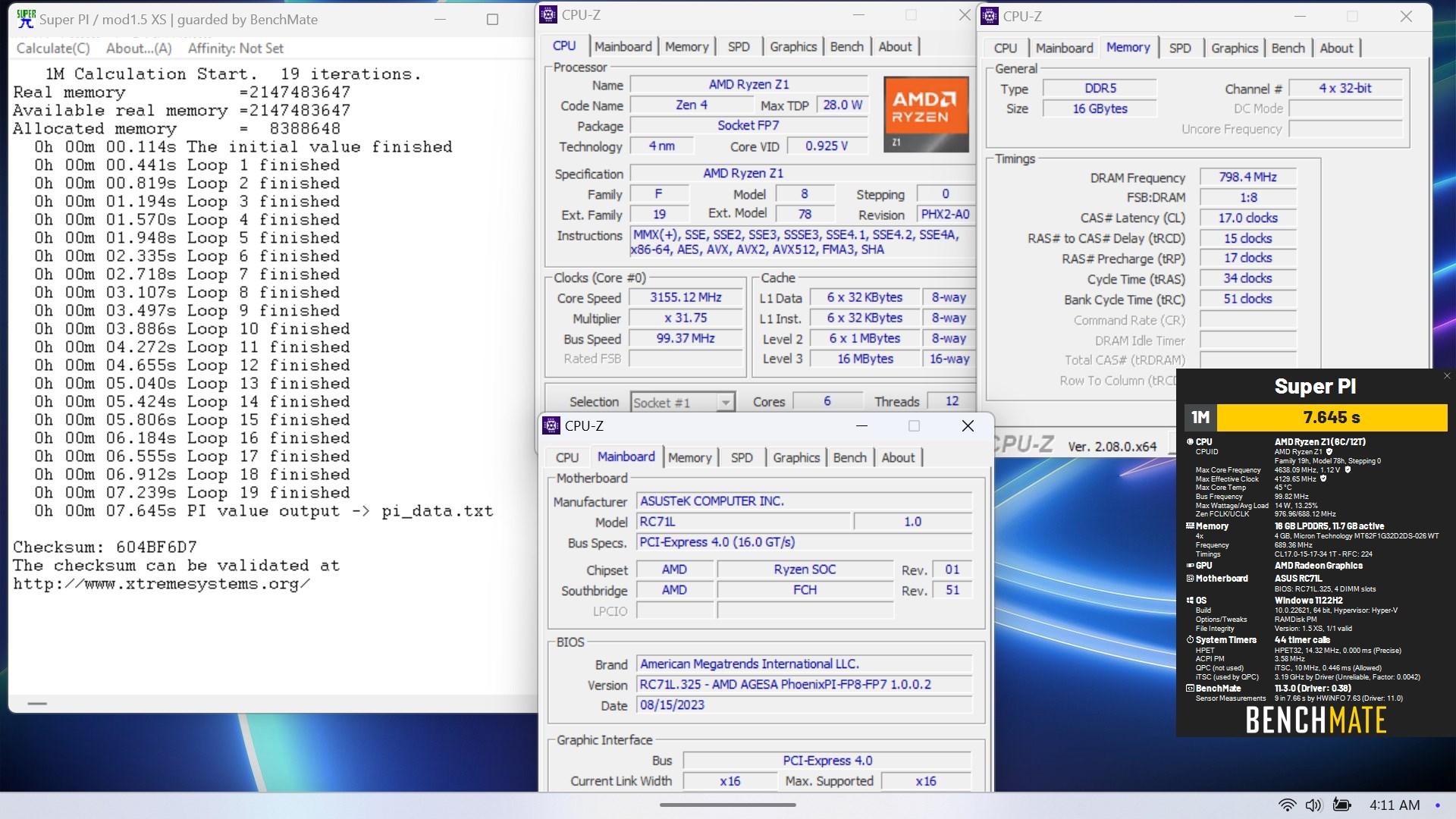
Task: Select About tab in CPU-Z Mainboard window
Action: click(898, 457)
